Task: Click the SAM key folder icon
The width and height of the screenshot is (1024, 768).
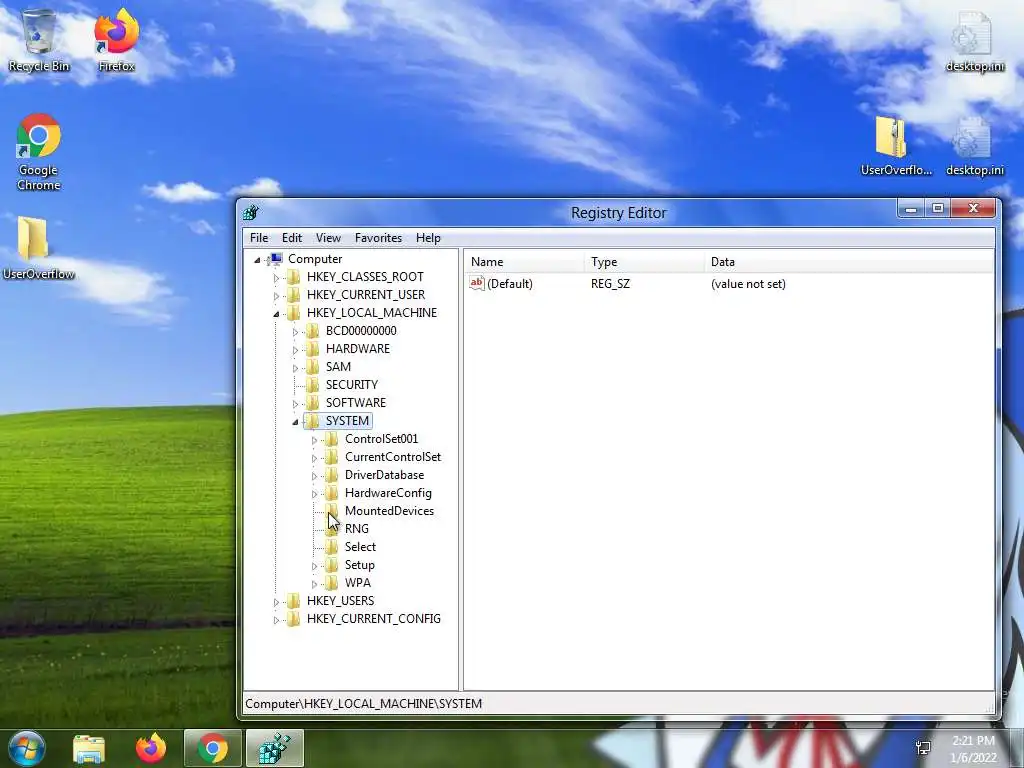Action: coord(313,367)
